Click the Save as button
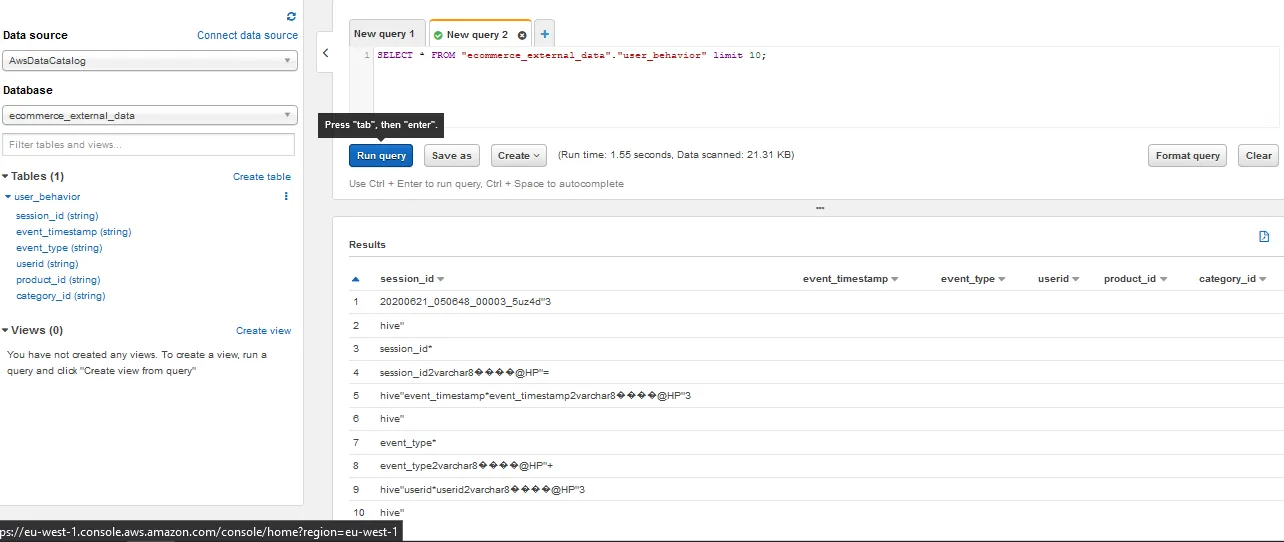This screenshot has width=1284, height=542. coord(452,156)
